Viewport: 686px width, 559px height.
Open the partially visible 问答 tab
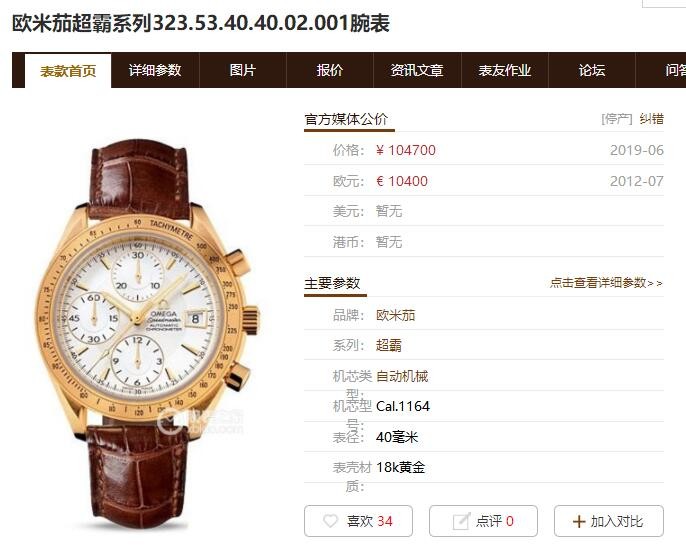coord(661,70)
